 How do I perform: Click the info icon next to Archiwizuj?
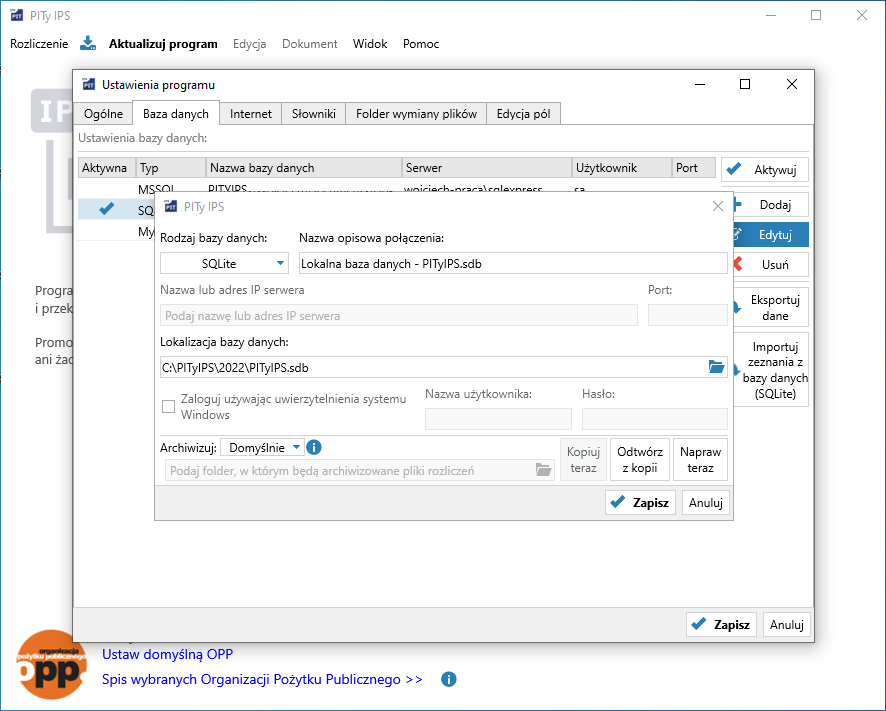pos(314,448)
